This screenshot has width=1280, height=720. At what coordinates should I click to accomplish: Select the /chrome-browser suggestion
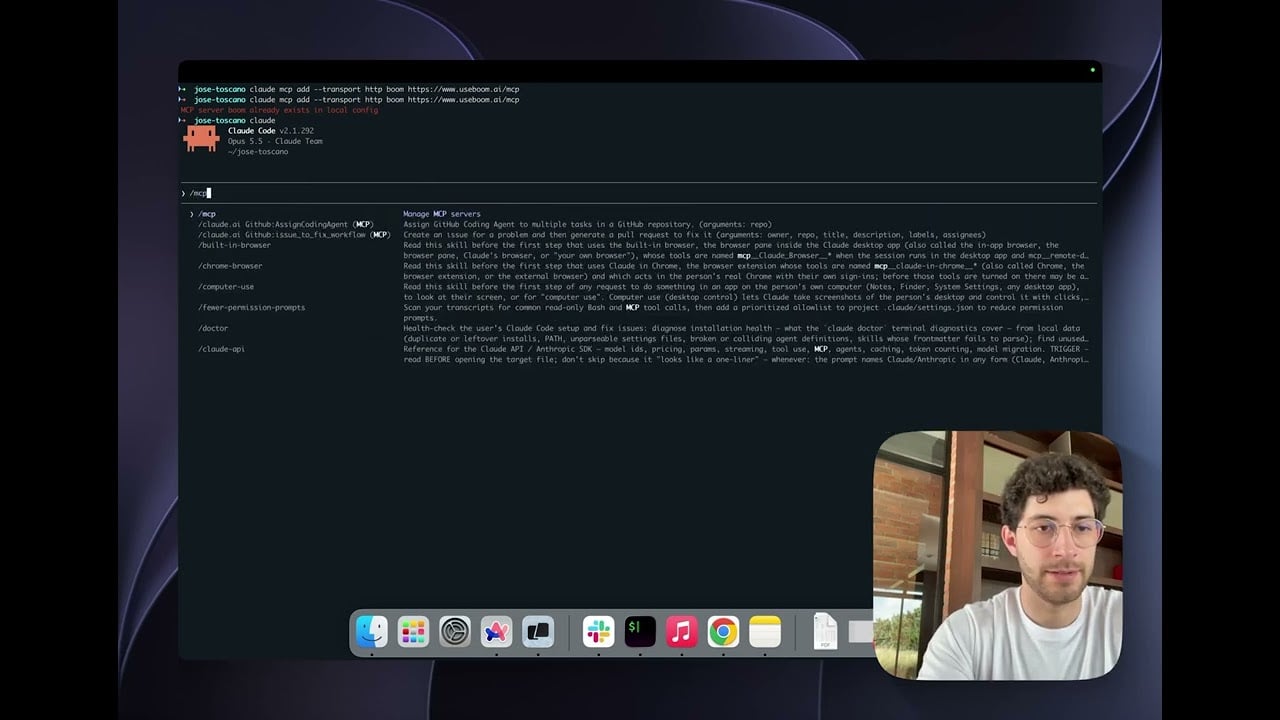[230, 266]
